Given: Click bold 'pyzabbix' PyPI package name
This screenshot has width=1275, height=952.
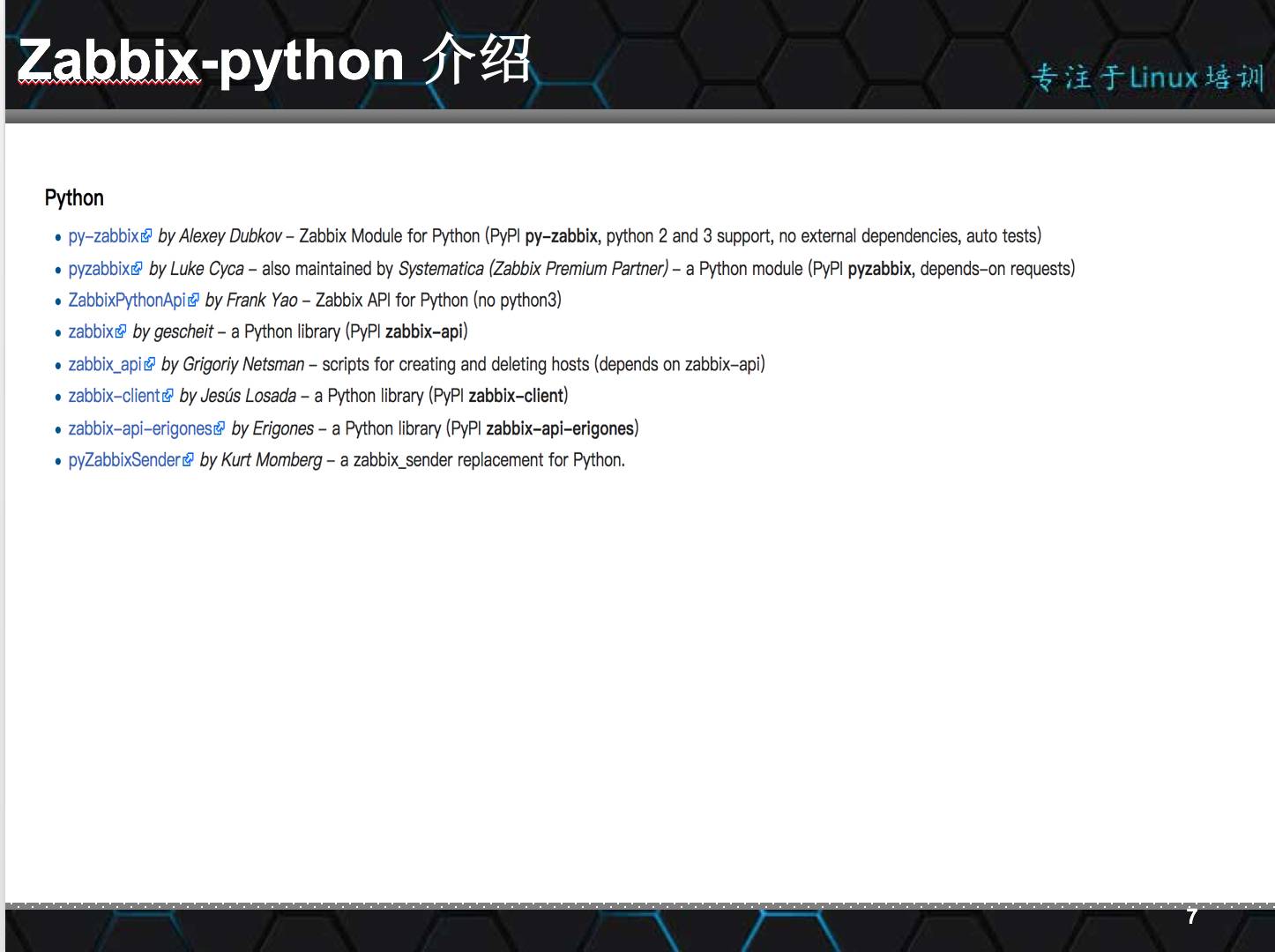Looking at the screenshot, I should [x=879, y=269].
